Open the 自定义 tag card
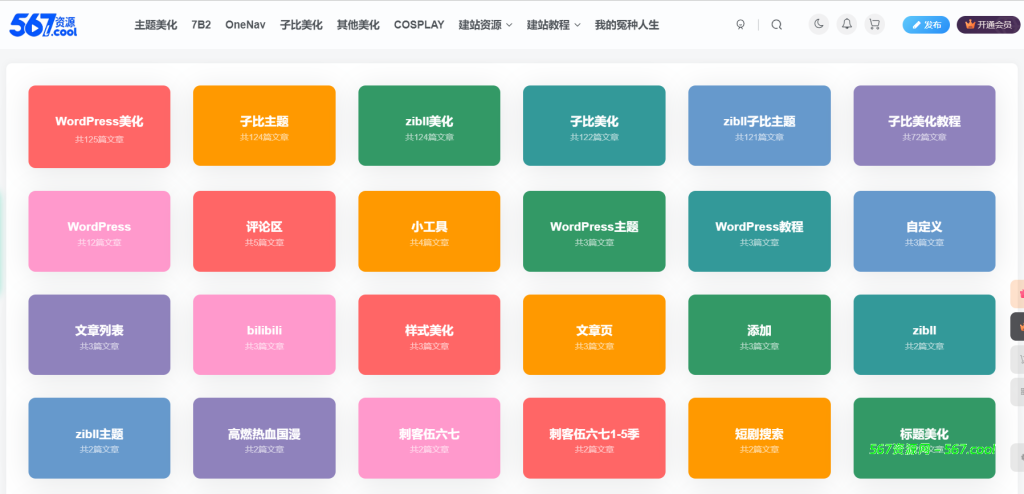Image resolution: width=1024 pixels, height=494 pixels. pyautogui.click(x=924, y=231)
